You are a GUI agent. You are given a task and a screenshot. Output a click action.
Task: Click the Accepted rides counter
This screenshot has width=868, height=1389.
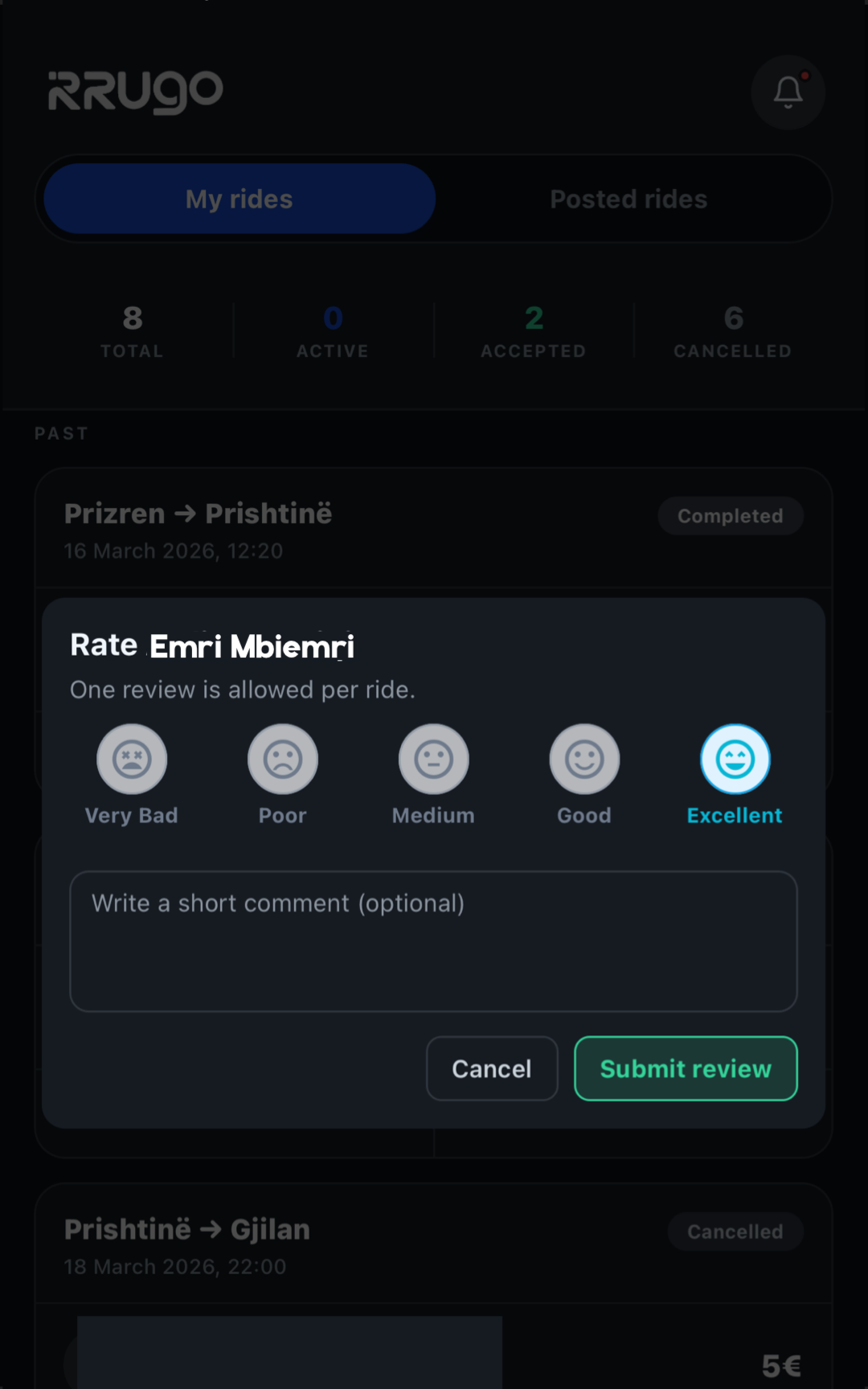[534, 331]
